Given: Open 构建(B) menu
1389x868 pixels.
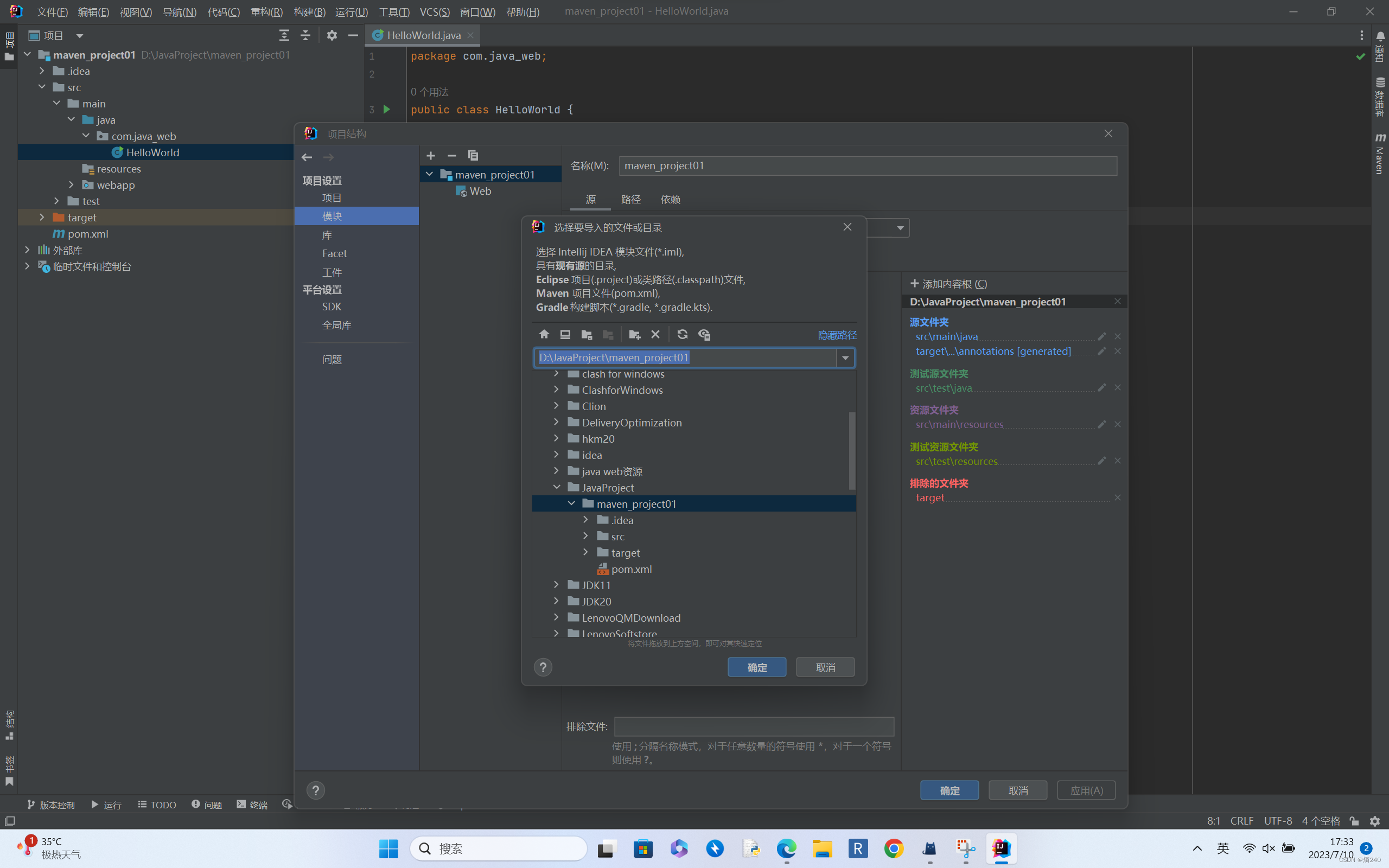Looking at the screenshot, I should pyautogui.click(x=309, y=11).
